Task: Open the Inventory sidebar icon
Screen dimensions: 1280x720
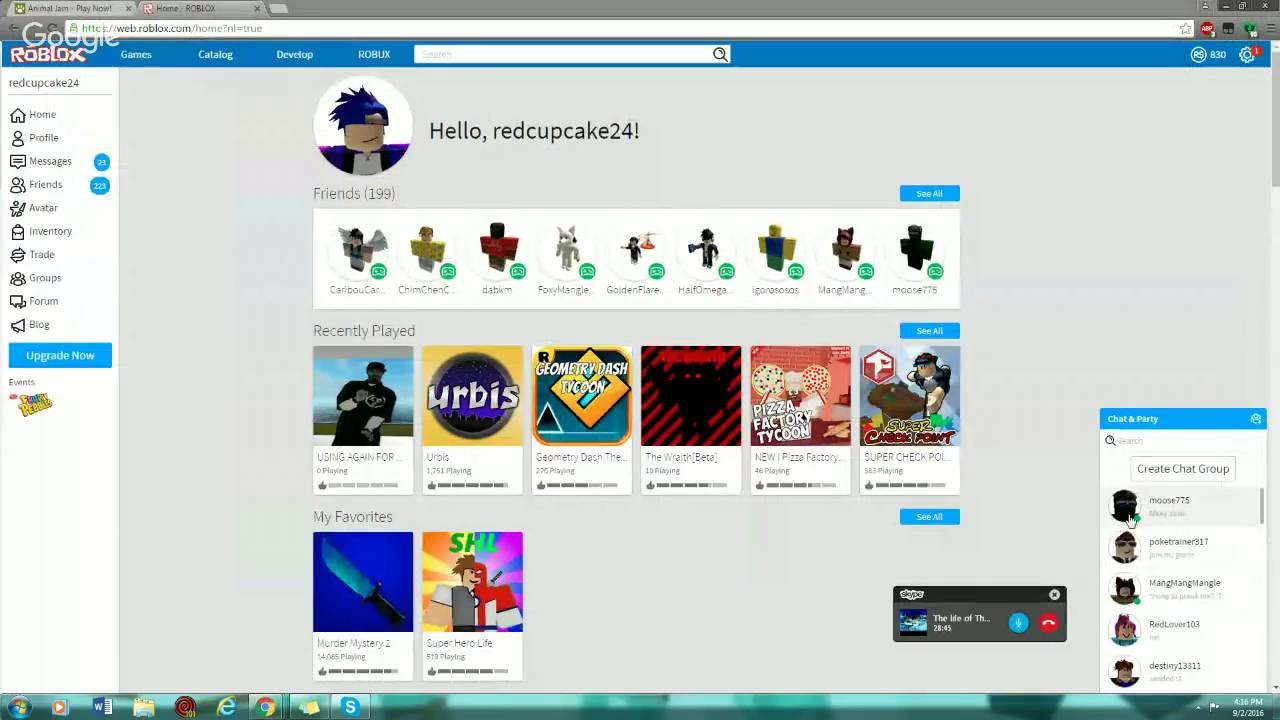Action: coord(18,231)
